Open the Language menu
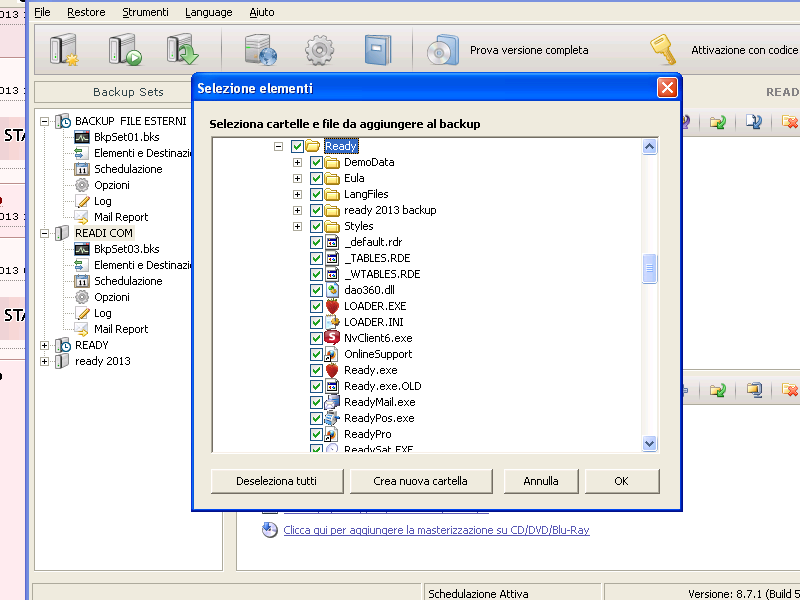This screenshot has width=800, height=600. (209, 12)
